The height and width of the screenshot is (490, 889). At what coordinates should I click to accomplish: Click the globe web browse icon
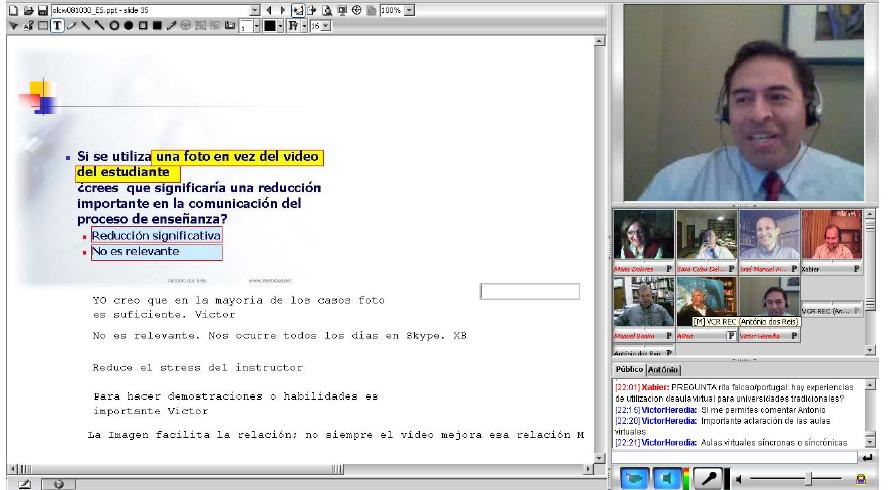[x=357, y=10]
